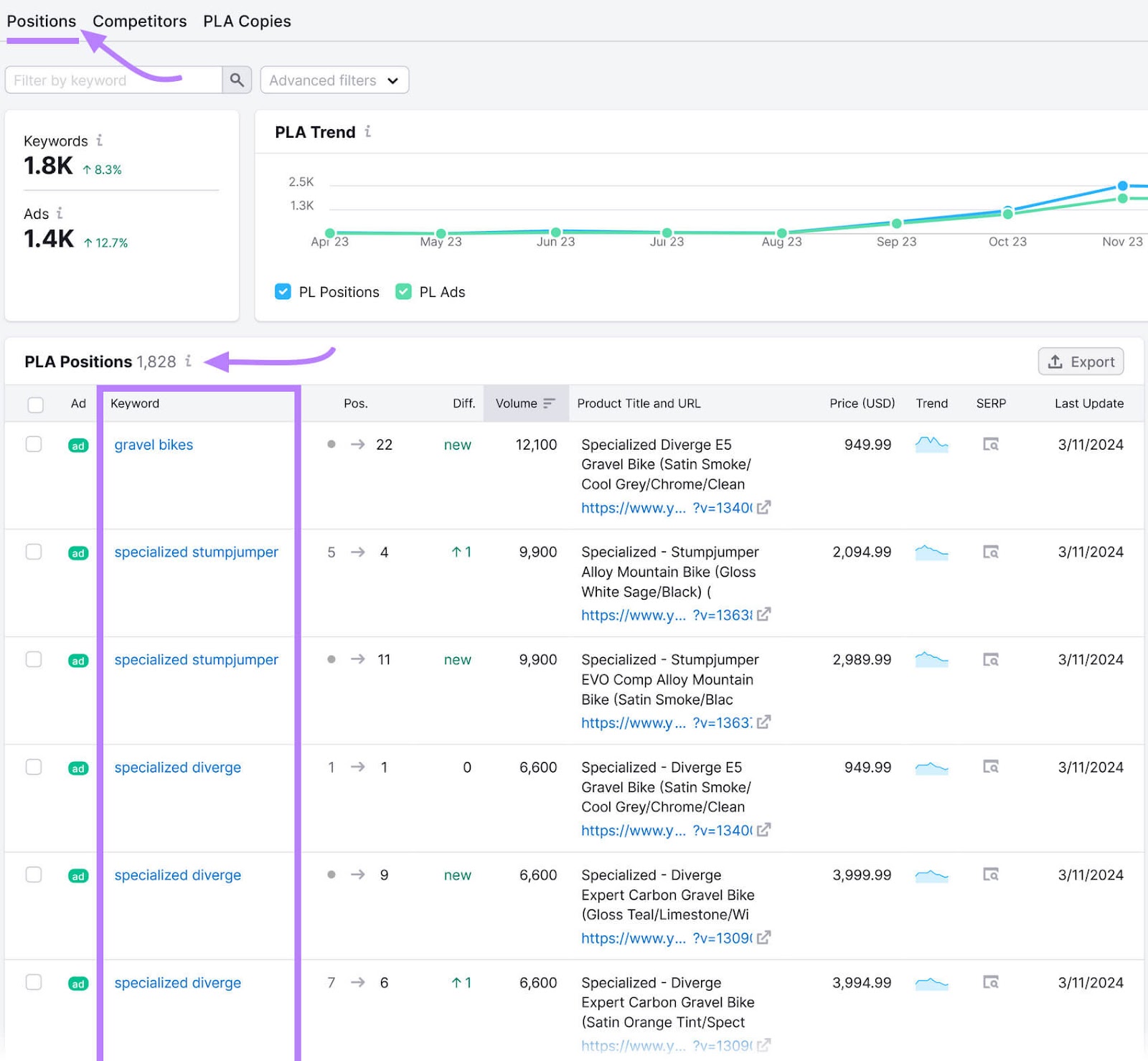This screenshot has height=1061, width=1148.
Task: Click the search magnifier in the keyword filter
Action: tap(236, 80)
